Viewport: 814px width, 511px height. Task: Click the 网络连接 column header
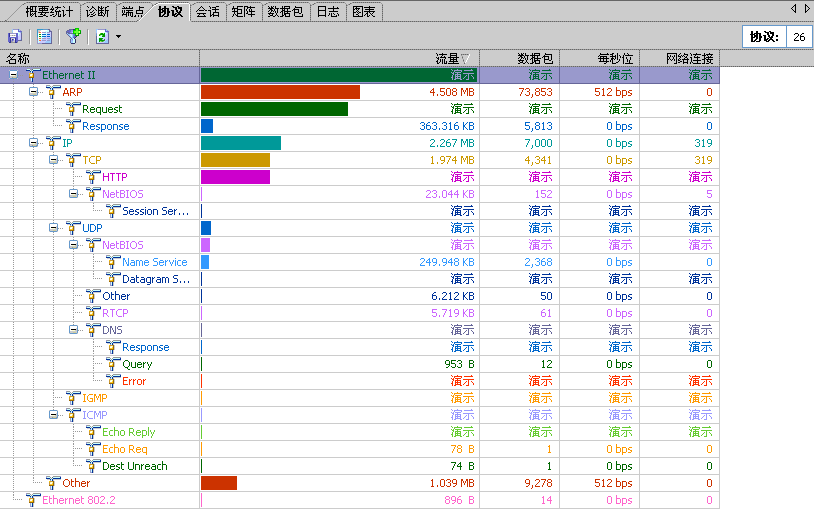[679, 58]
